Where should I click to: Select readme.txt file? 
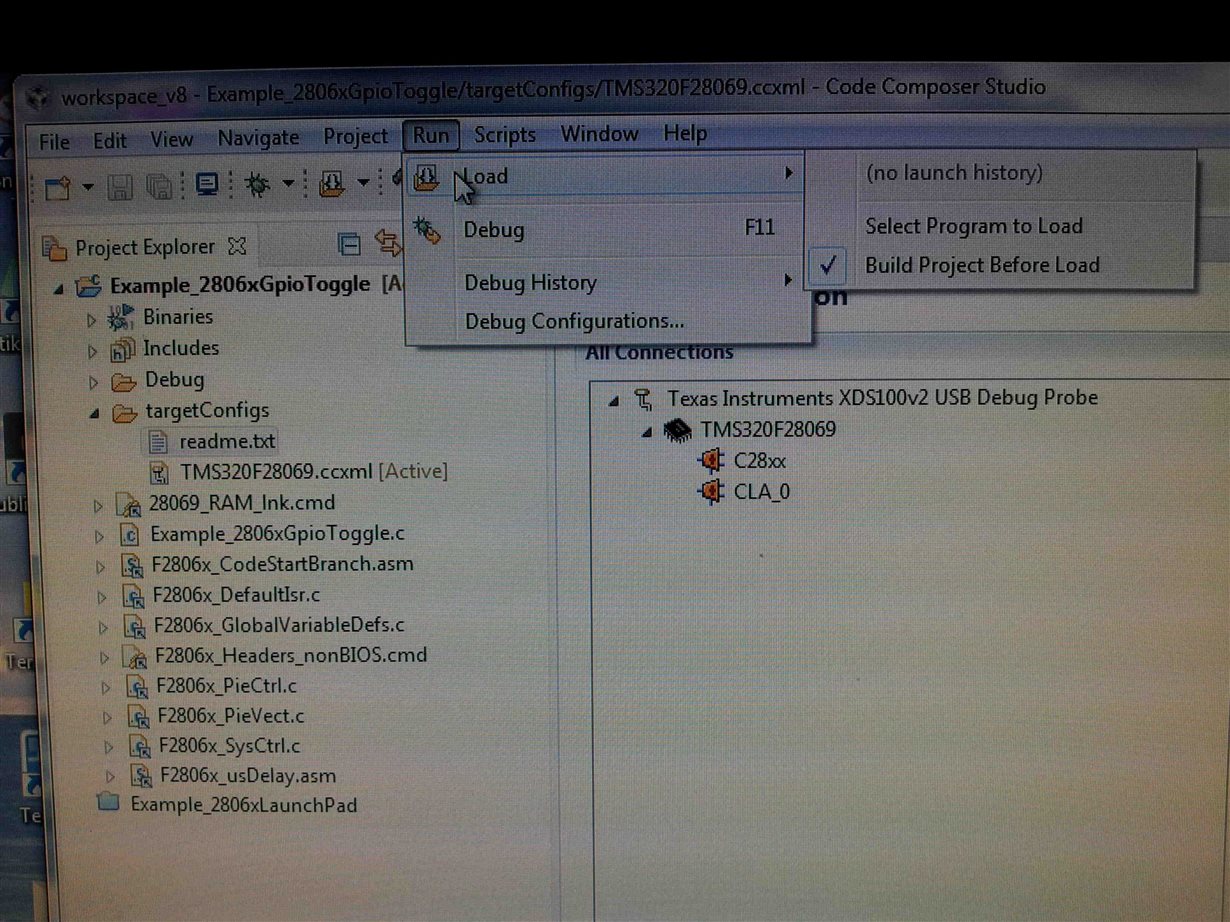pos(227,441)
